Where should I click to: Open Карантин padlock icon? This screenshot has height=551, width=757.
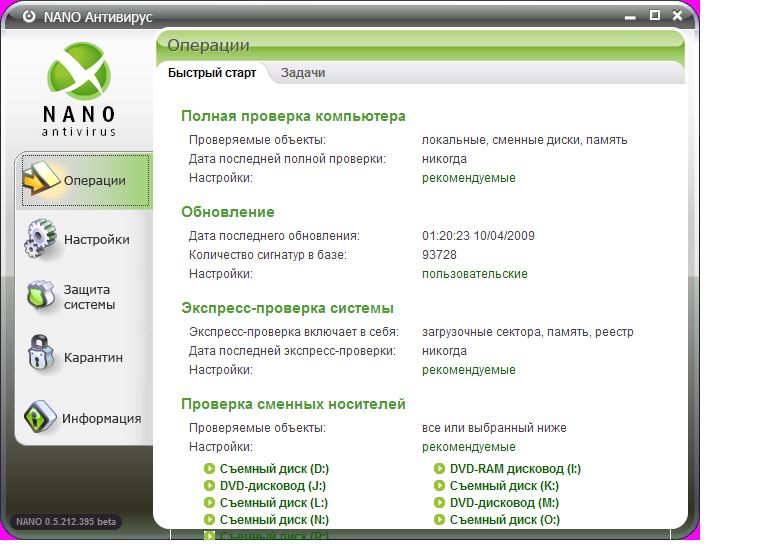point(40,356)
